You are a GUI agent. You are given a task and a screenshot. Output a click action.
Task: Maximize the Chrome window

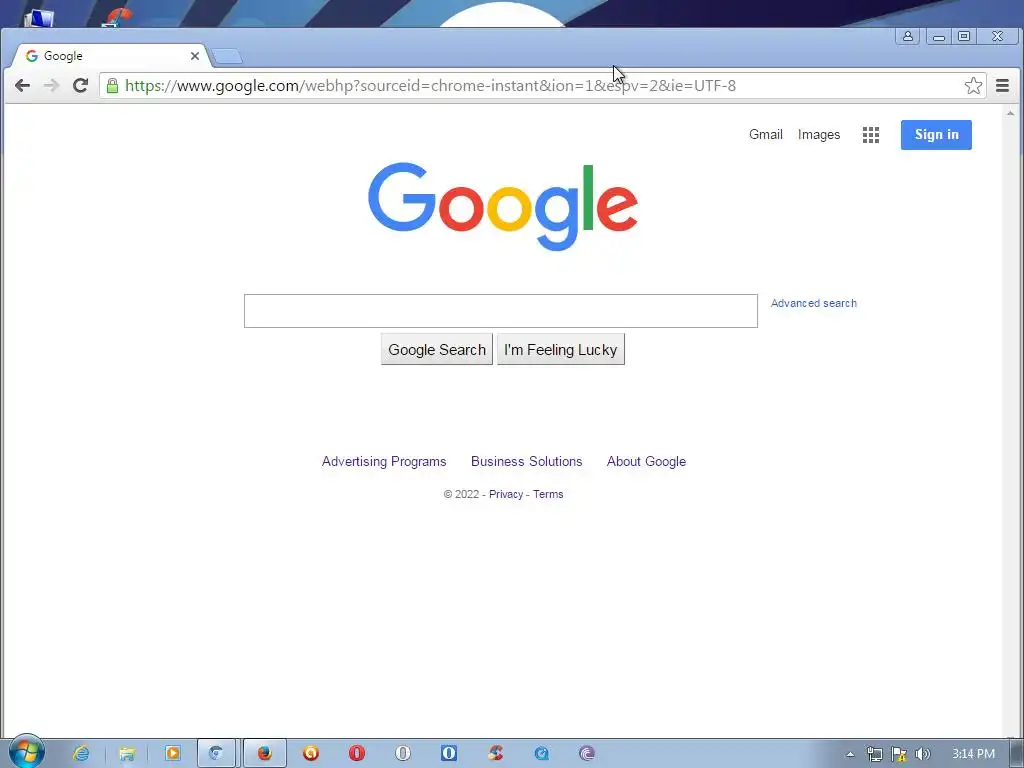(964, 37)
